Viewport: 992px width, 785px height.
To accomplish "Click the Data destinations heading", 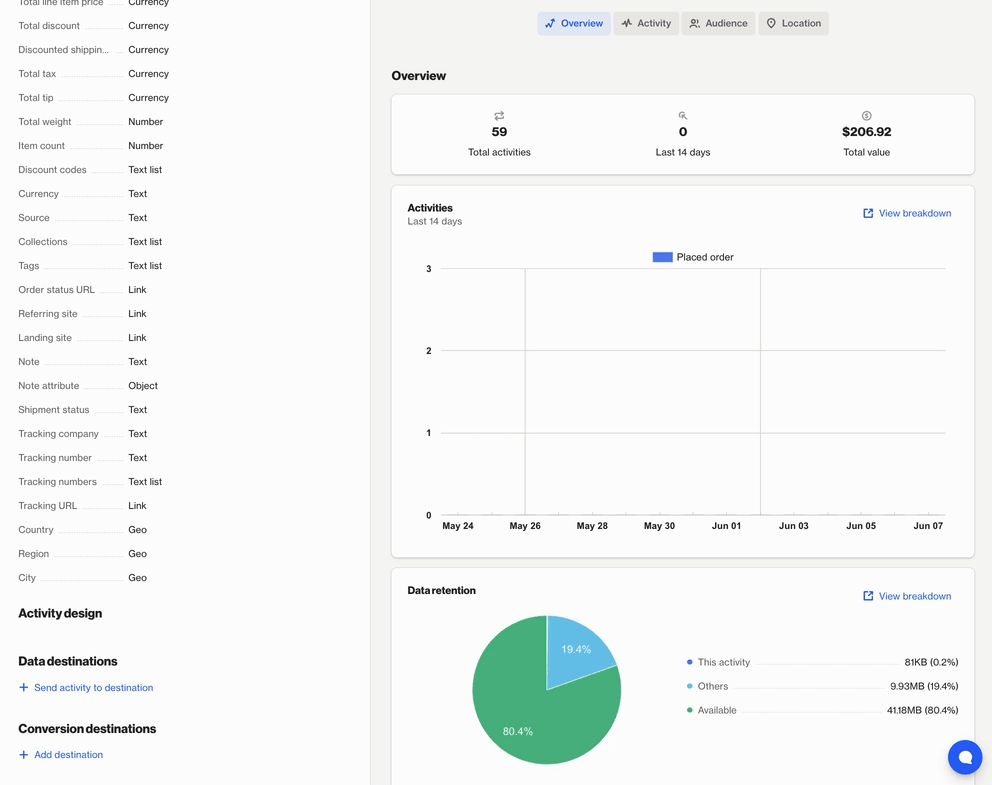I will coord(68,662).
